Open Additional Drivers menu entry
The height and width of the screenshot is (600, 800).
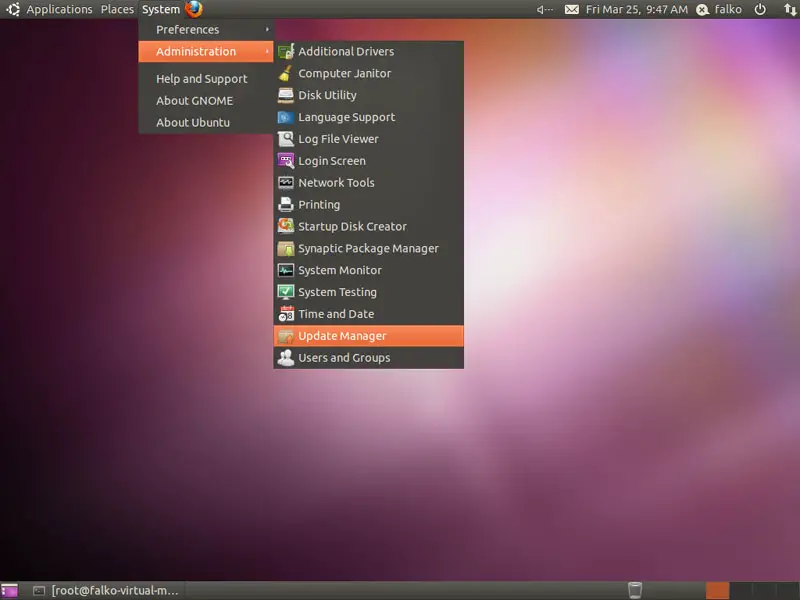point(369,51)
